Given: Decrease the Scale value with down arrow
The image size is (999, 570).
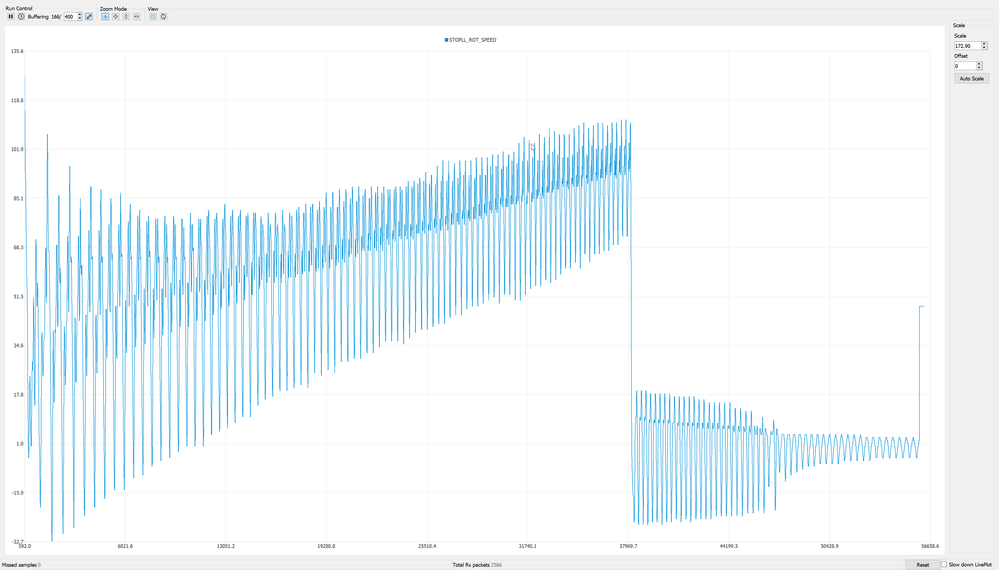Looking at the screenshot, I should pyautogui.click(x=984, y=48).
